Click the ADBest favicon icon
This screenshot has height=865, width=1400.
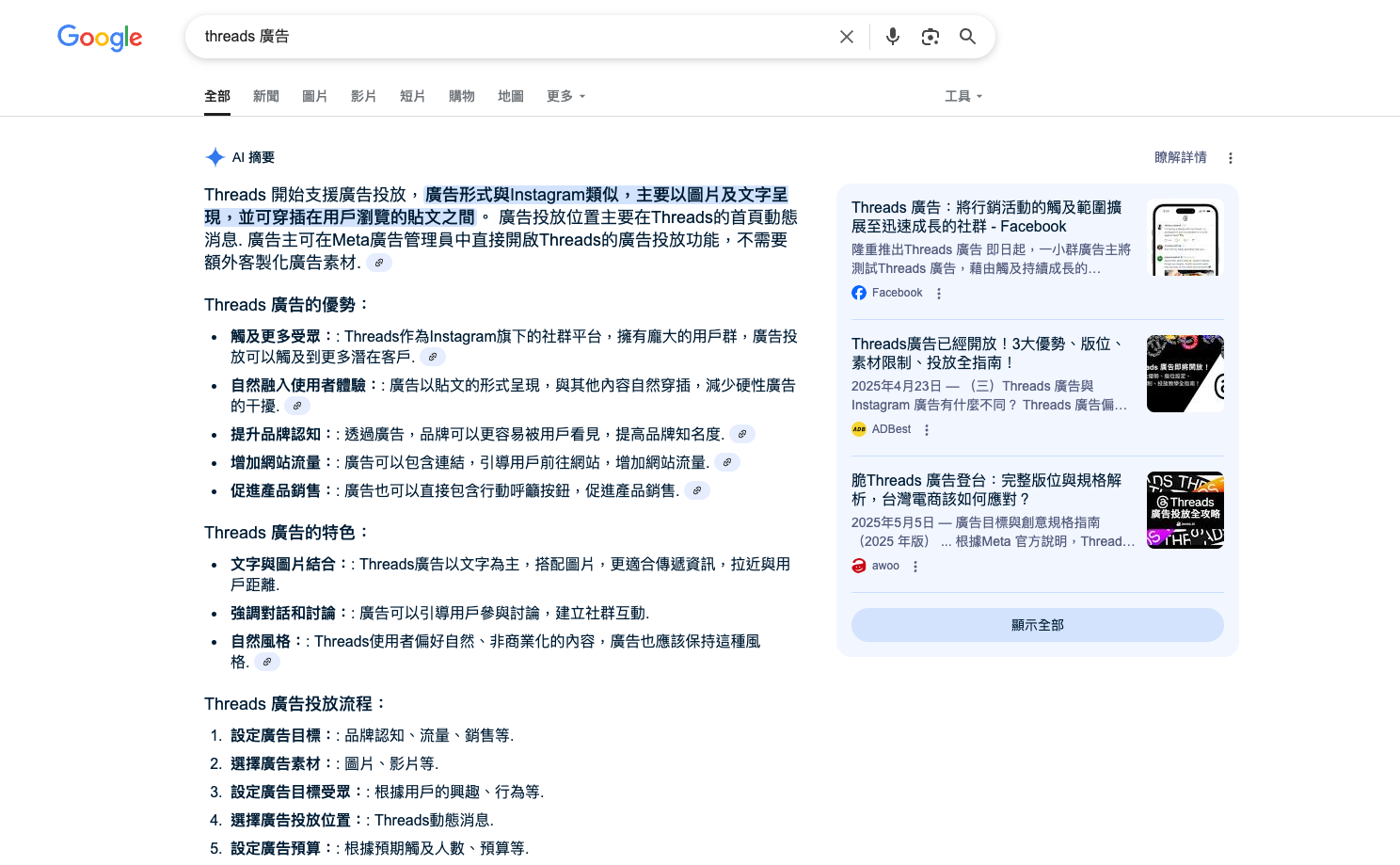coord(859,429)
